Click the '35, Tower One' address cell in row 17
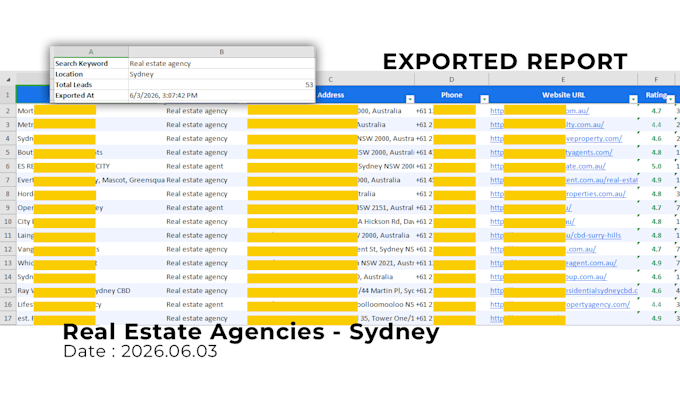Image resolution: width=680 pixels, height=409 pixels. (x=386, y=318)
